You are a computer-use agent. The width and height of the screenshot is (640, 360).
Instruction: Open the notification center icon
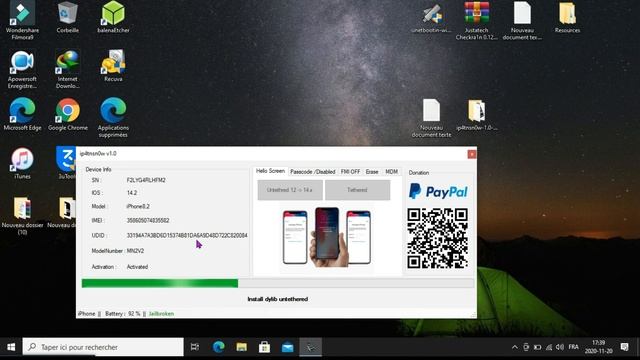coord(624,347)
